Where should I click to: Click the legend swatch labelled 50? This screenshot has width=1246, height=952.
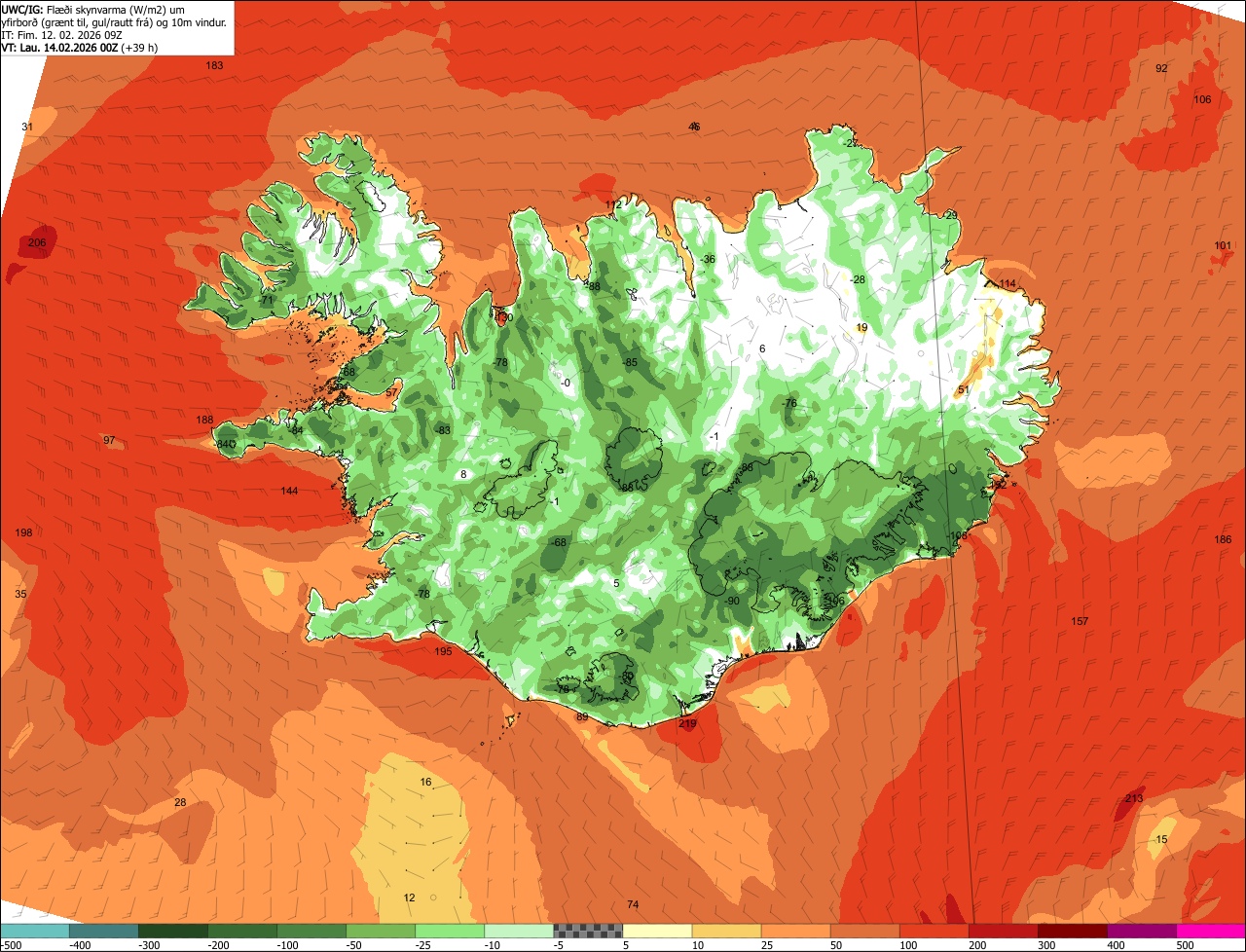(x=865, y=931)
